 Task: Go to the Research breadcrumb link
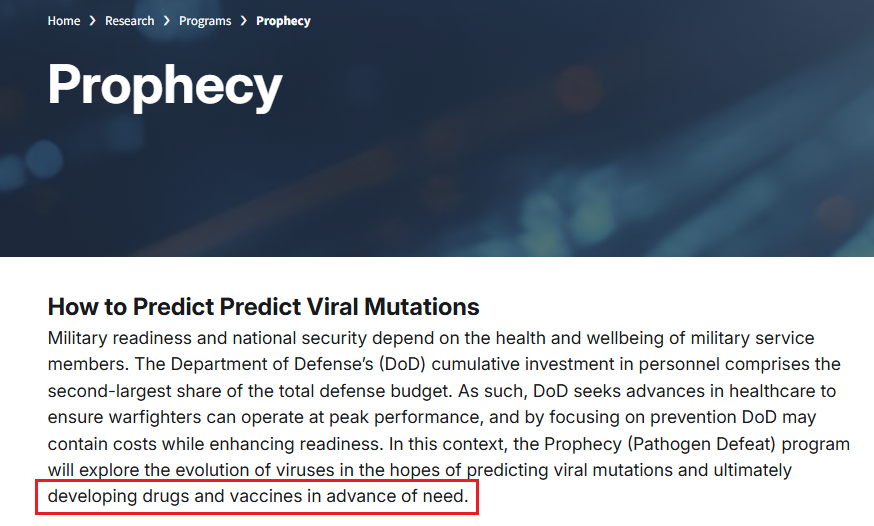pyautogui.click(x=129, y=21)
